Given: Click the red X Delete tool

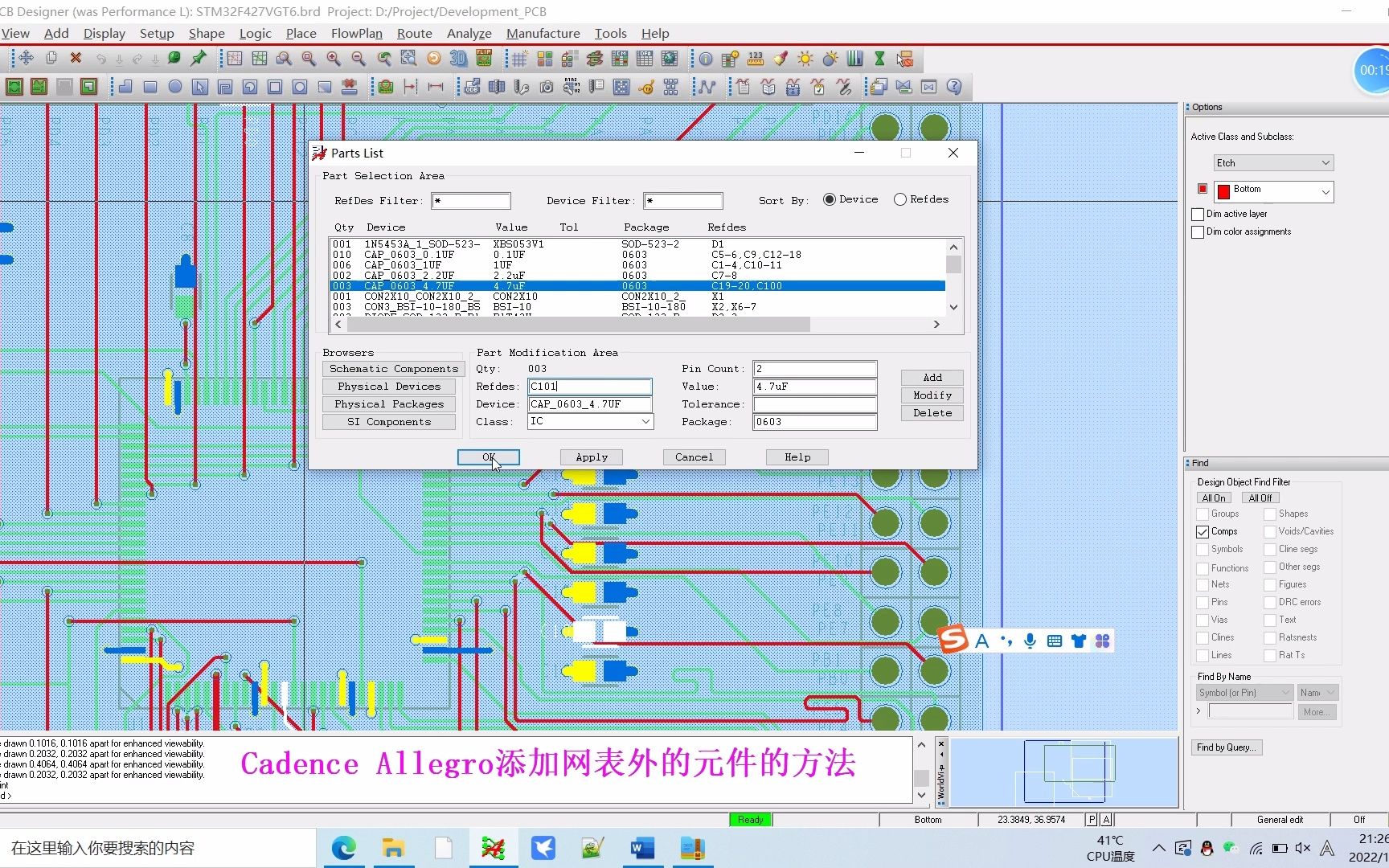Looking at the screenshot, I should [x=76, y=59].
